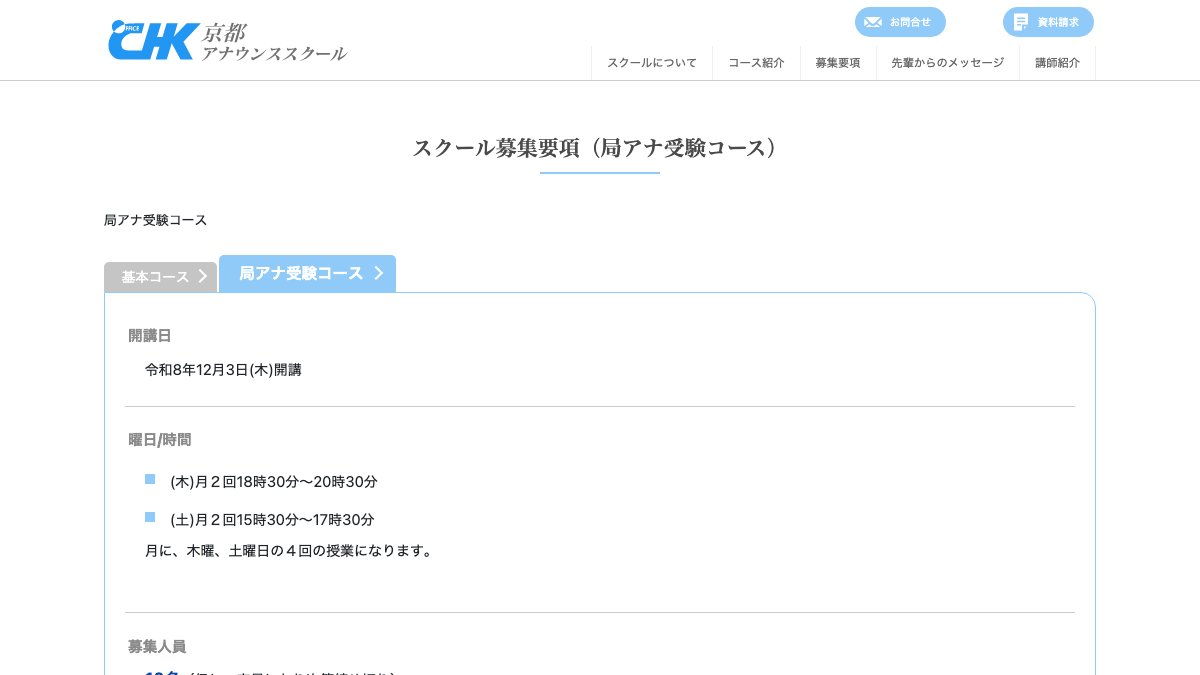Click the envelope icon in お問合せ button
Screen dimensions: 1200x675
pos(873,22)
